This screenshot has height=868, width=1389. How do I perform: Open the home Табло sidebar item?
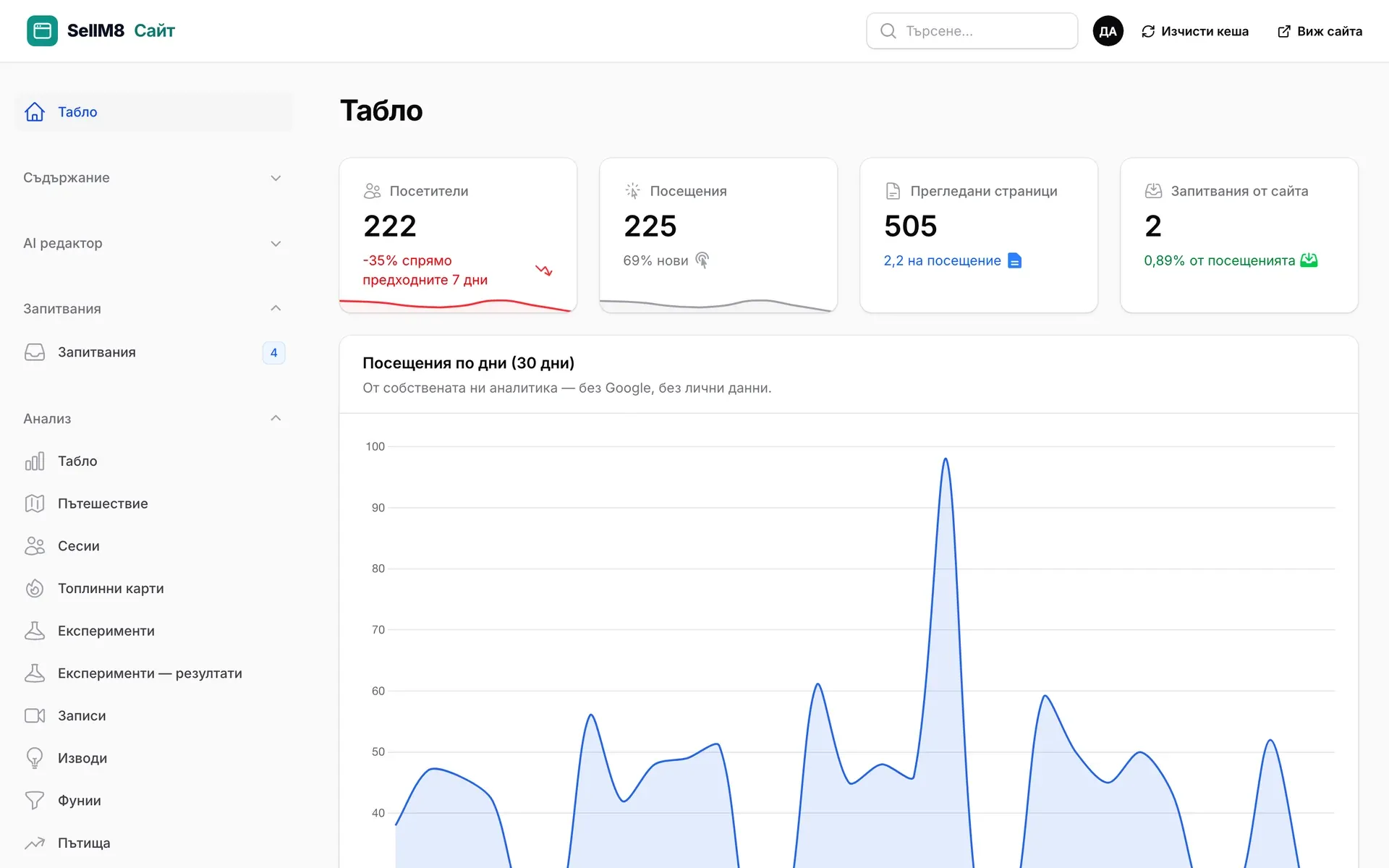[153, 112]
